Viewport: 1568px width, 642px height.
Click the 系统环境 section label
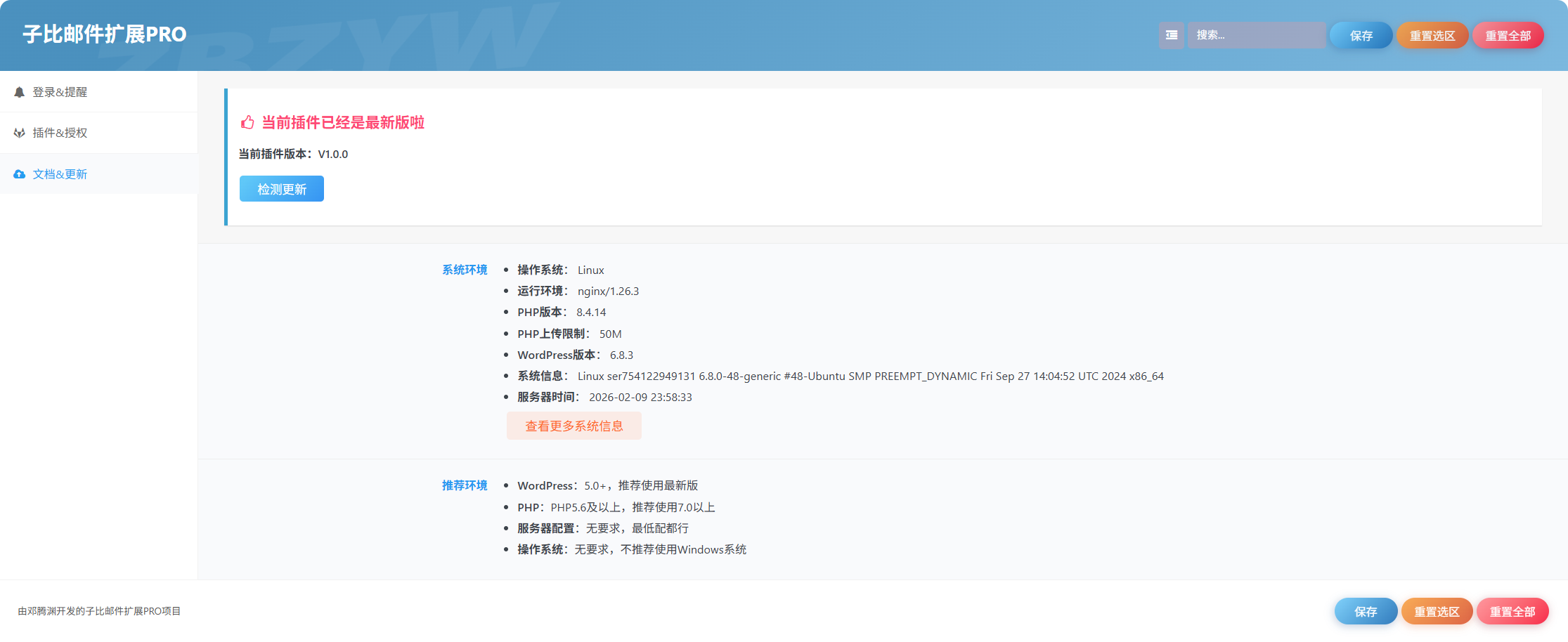465,270
